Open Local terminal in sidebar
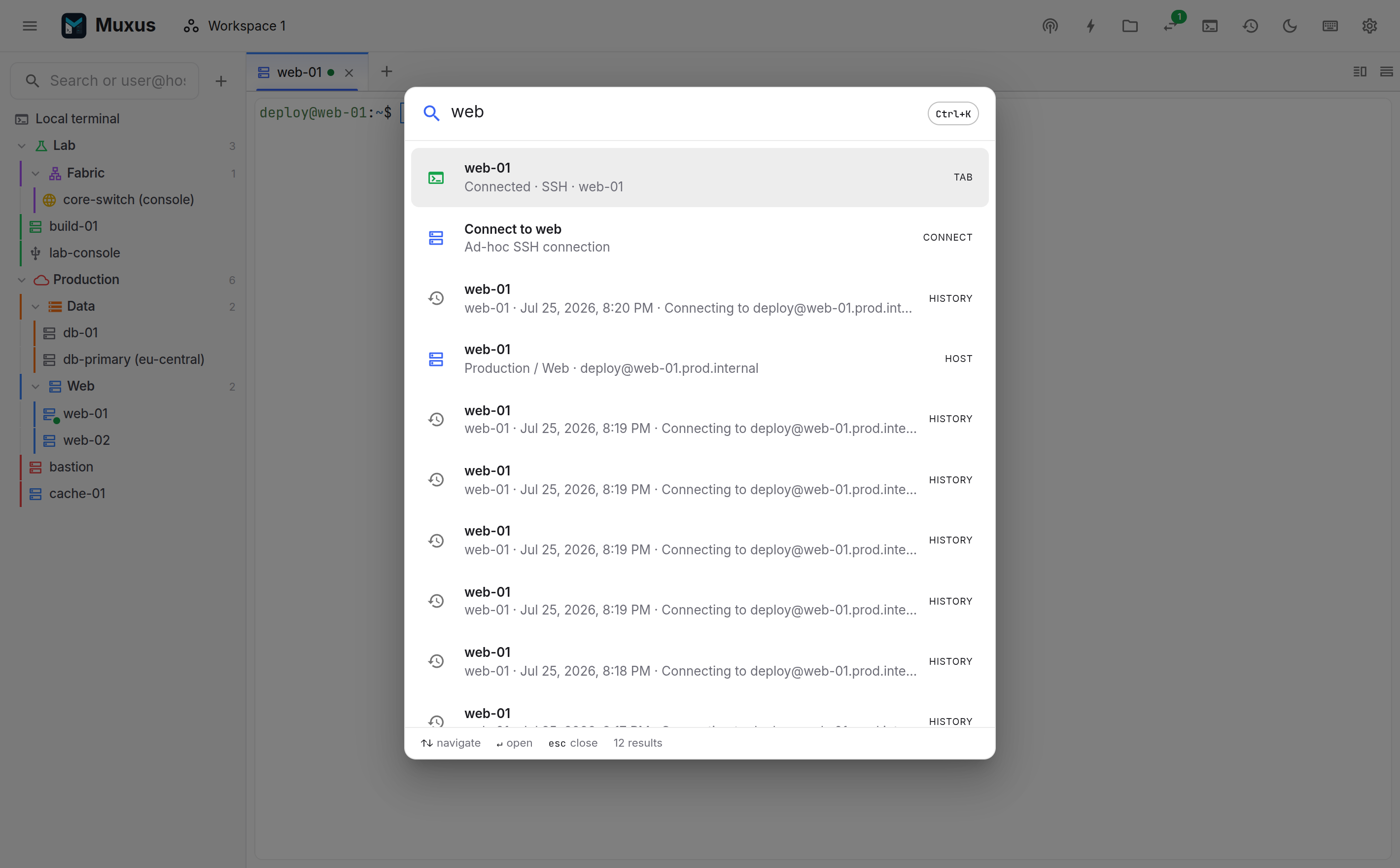1400x868 pixels. click(123, 119)
